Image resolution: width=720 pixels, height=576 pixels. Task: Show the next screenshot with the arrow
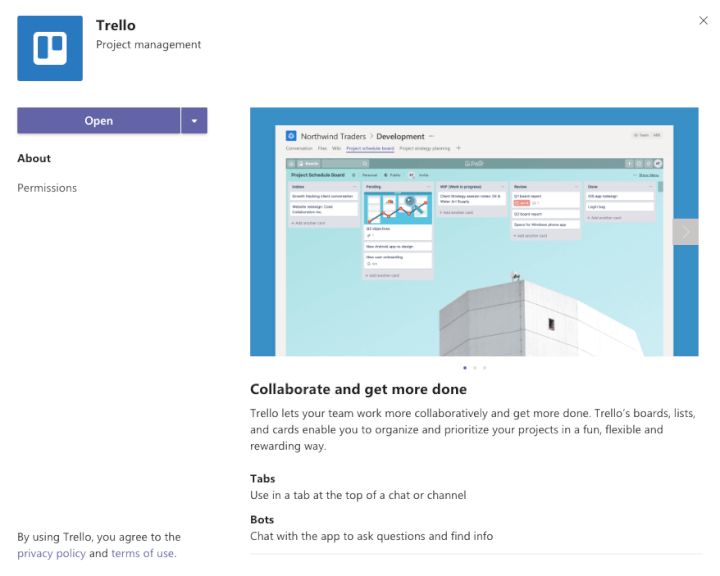686,232
